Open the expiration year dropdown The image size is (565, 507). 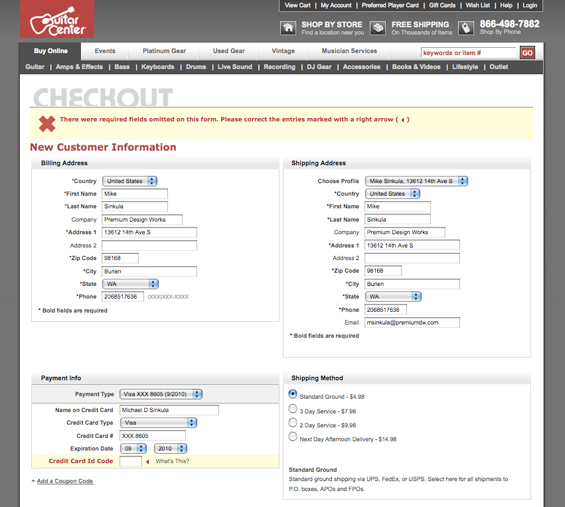pyautogui.click(x=171, y=449)
